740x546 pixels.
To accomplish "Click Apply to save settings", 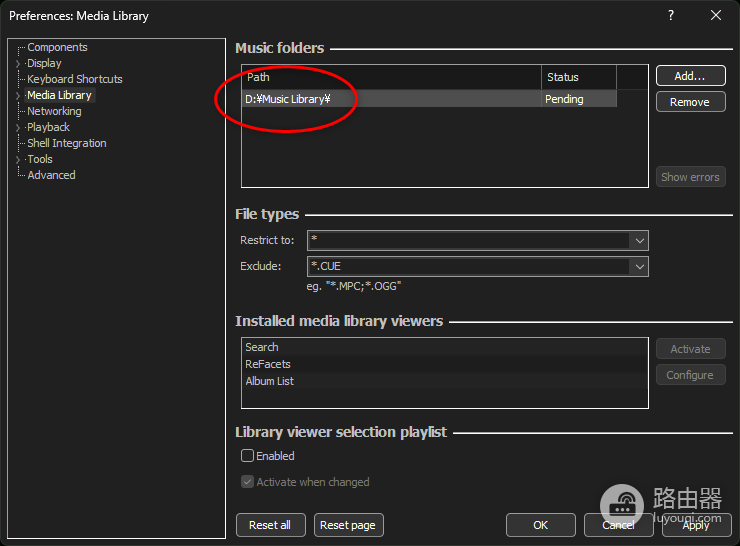I will tap(697, 525).
